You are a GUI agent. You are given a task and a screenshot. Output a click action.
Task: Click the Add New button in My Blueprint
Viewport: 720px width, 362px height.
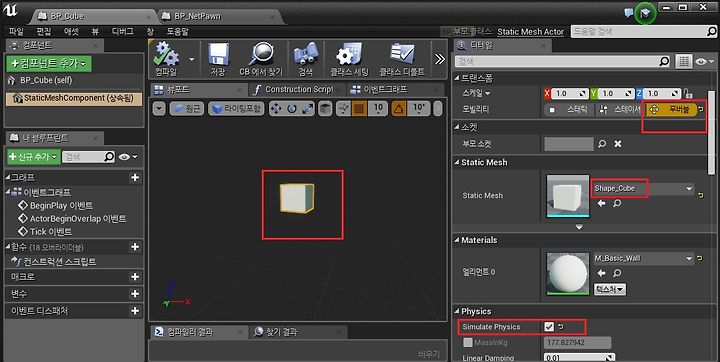[x=33, y=157]
